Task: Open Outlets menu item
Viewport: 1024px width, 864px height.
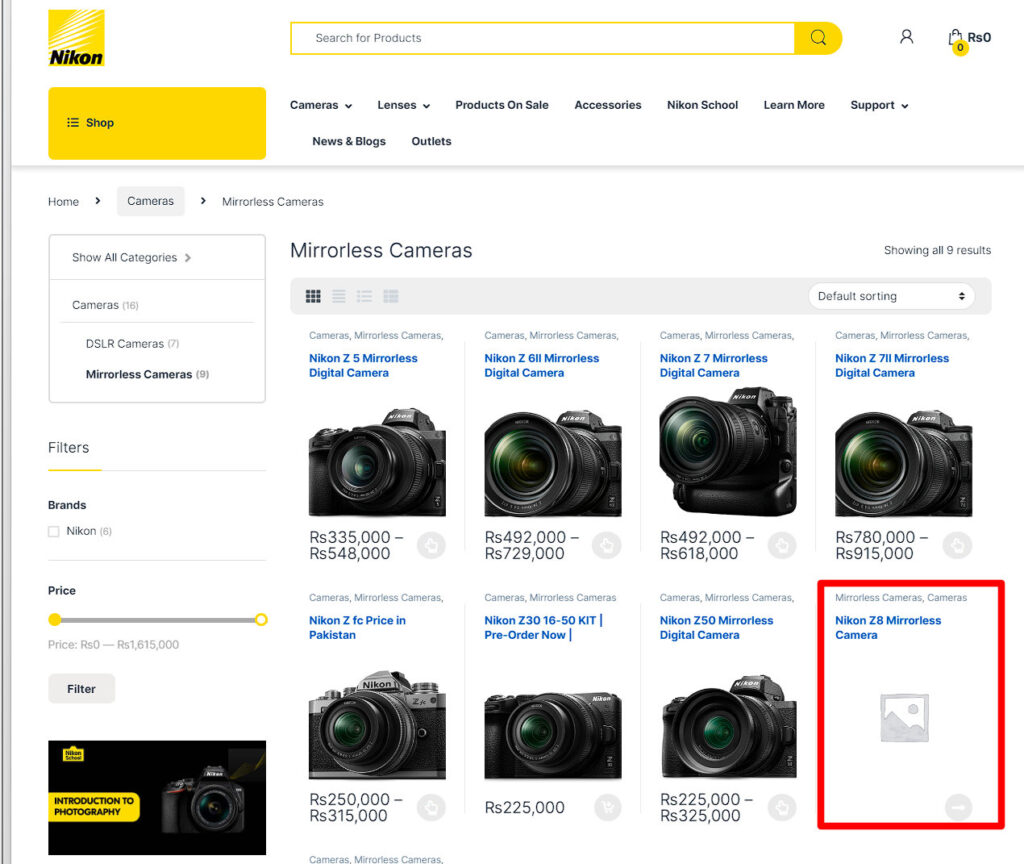Action: click(x=431, y=141)
